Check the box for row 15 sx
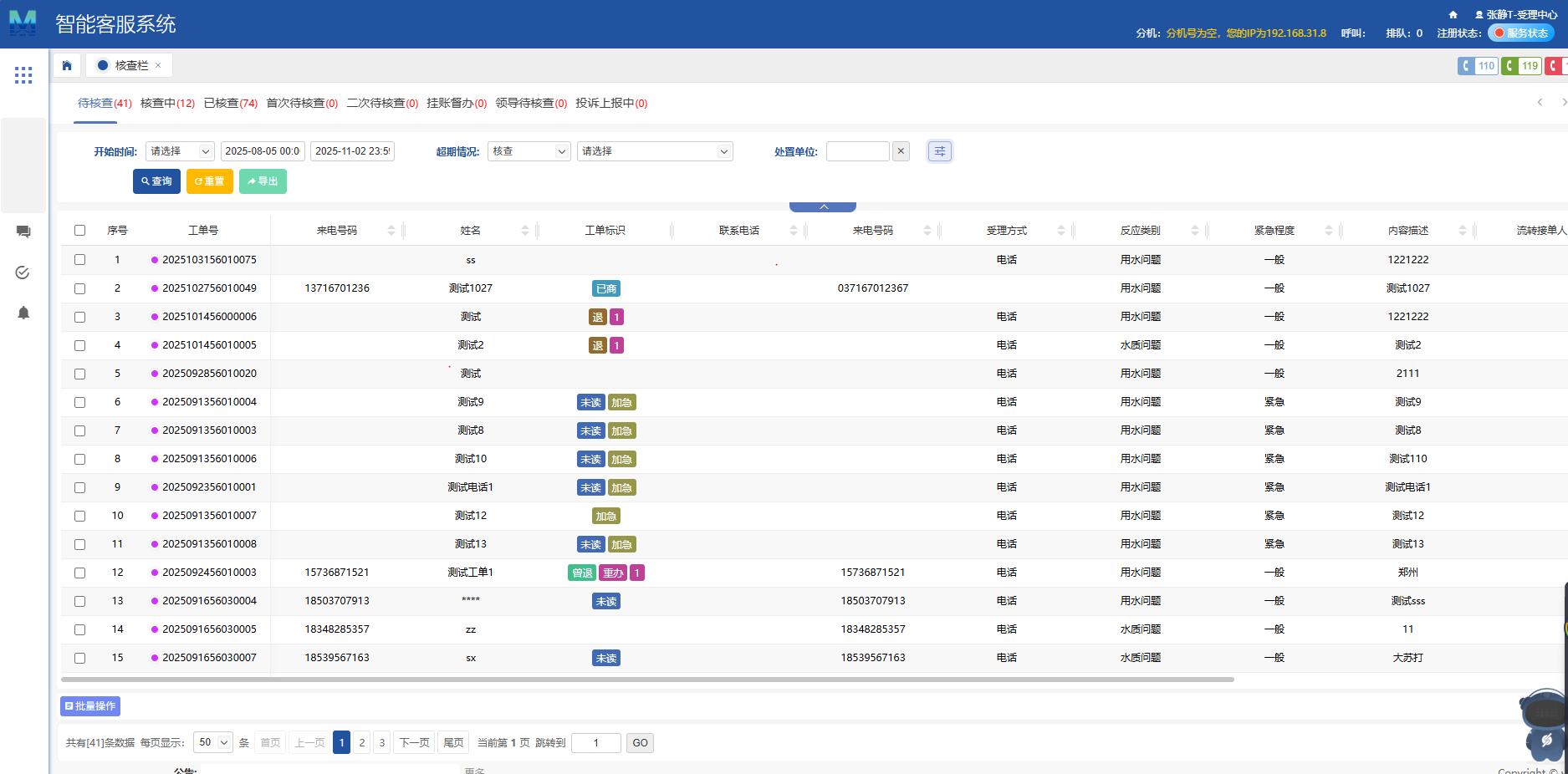 [x=80, y=658]
